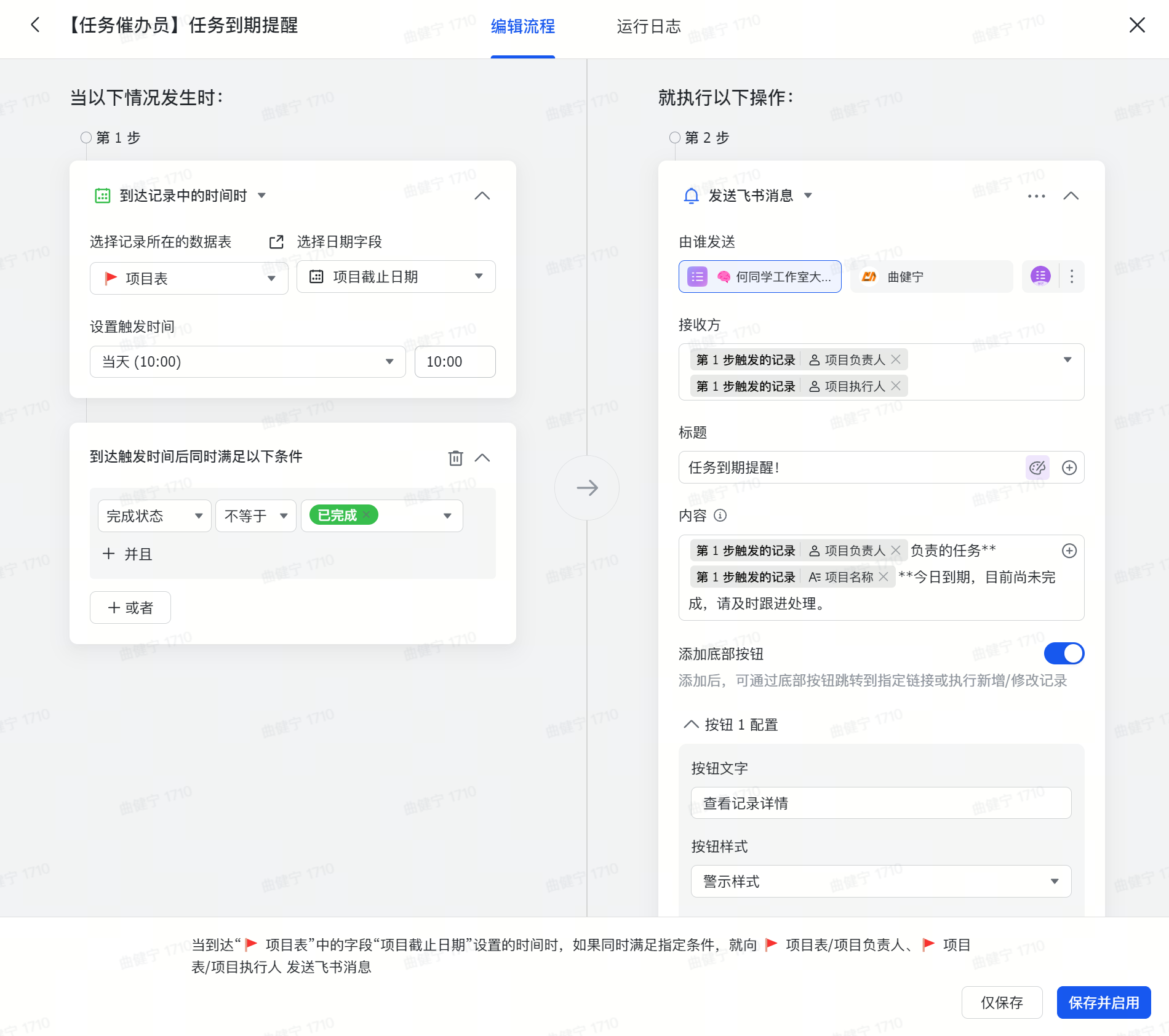The width and height of the screenshot is (1169, 1036).
Task: Select the 第 2 步 radio circle
Action: point(675,138)
